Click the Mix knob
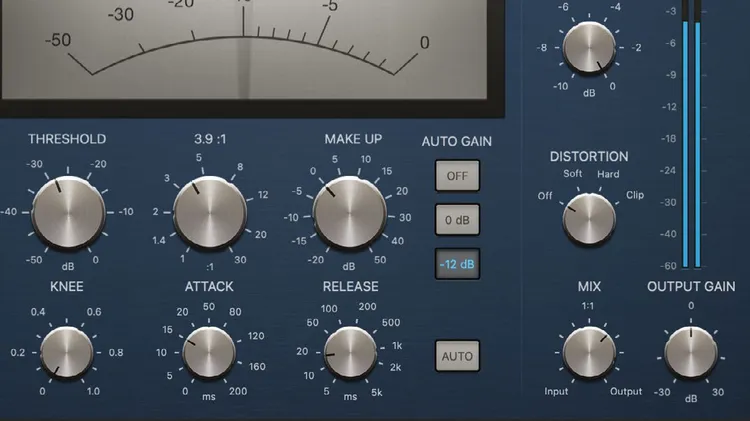The image size is (750, 421). pyautogui.click(x=589, y=353)
